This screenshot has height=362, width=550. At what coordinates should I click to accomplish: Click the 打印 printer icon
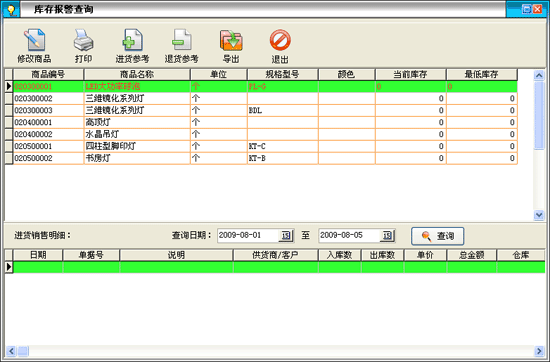83,40
